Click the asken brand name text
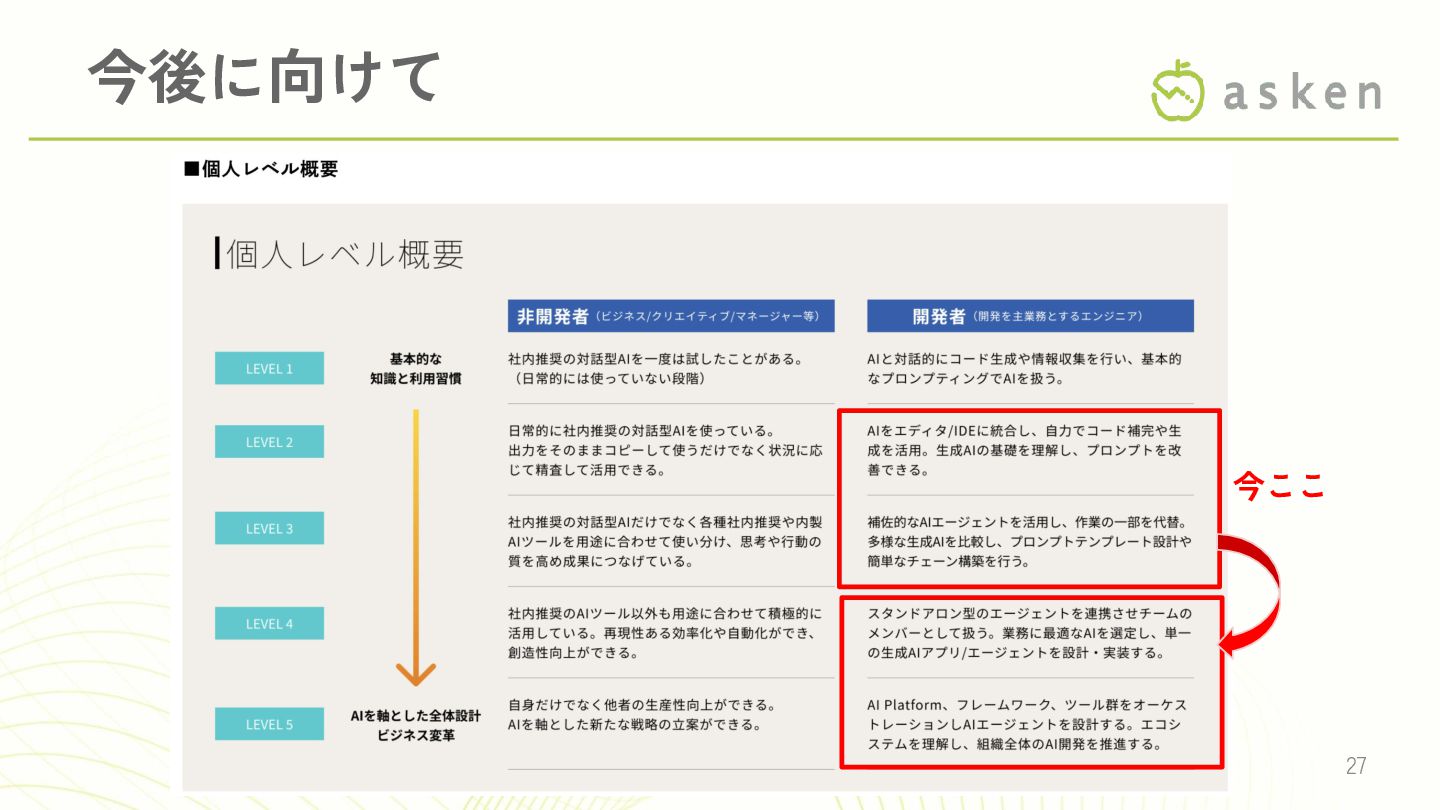Viewport: 1440px width, 810px height. click(1303, 93)
